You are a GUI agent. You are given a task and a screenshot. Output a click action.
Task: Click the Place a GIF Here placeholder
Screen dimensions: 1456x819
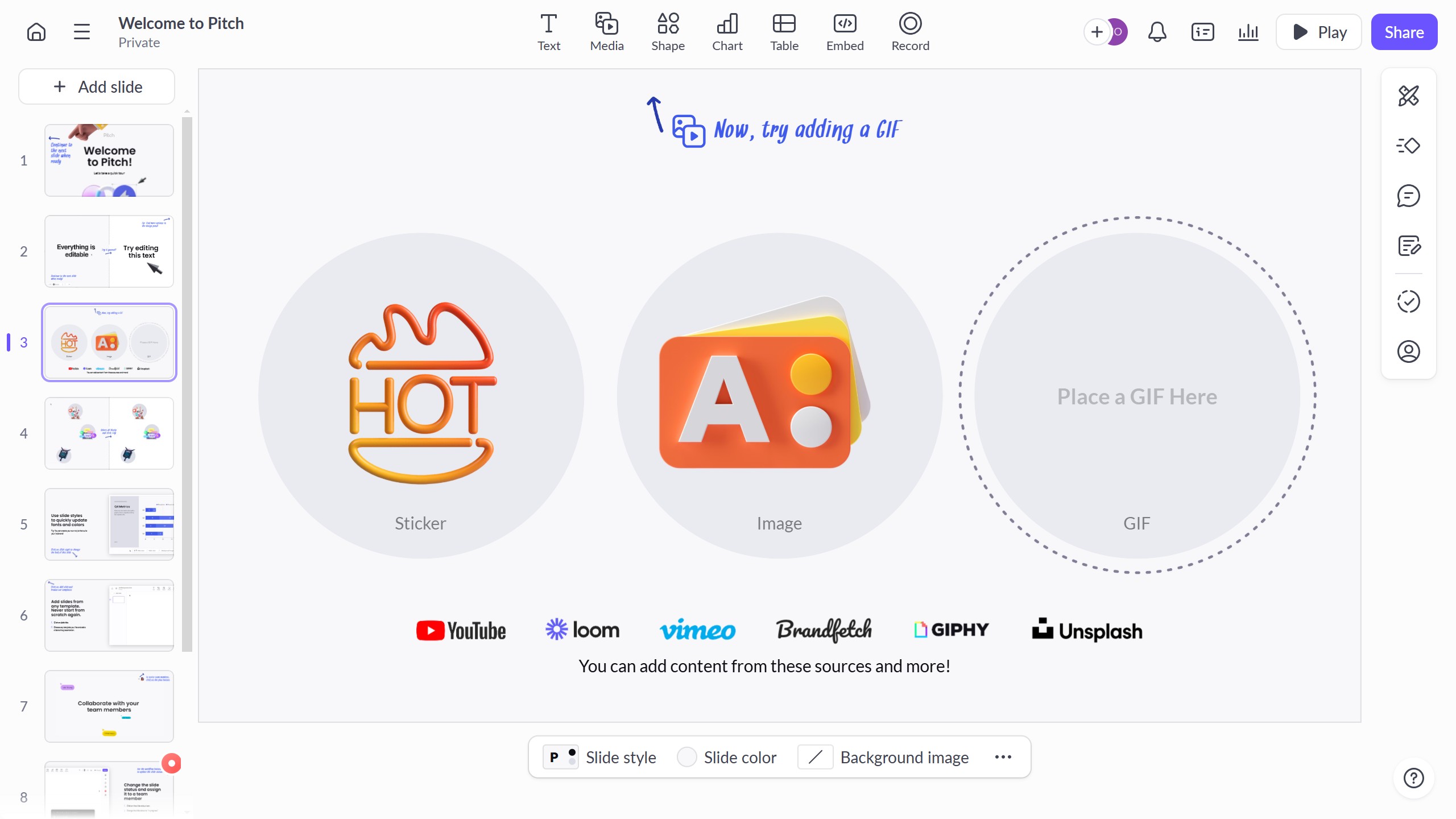pos(1137,396)
